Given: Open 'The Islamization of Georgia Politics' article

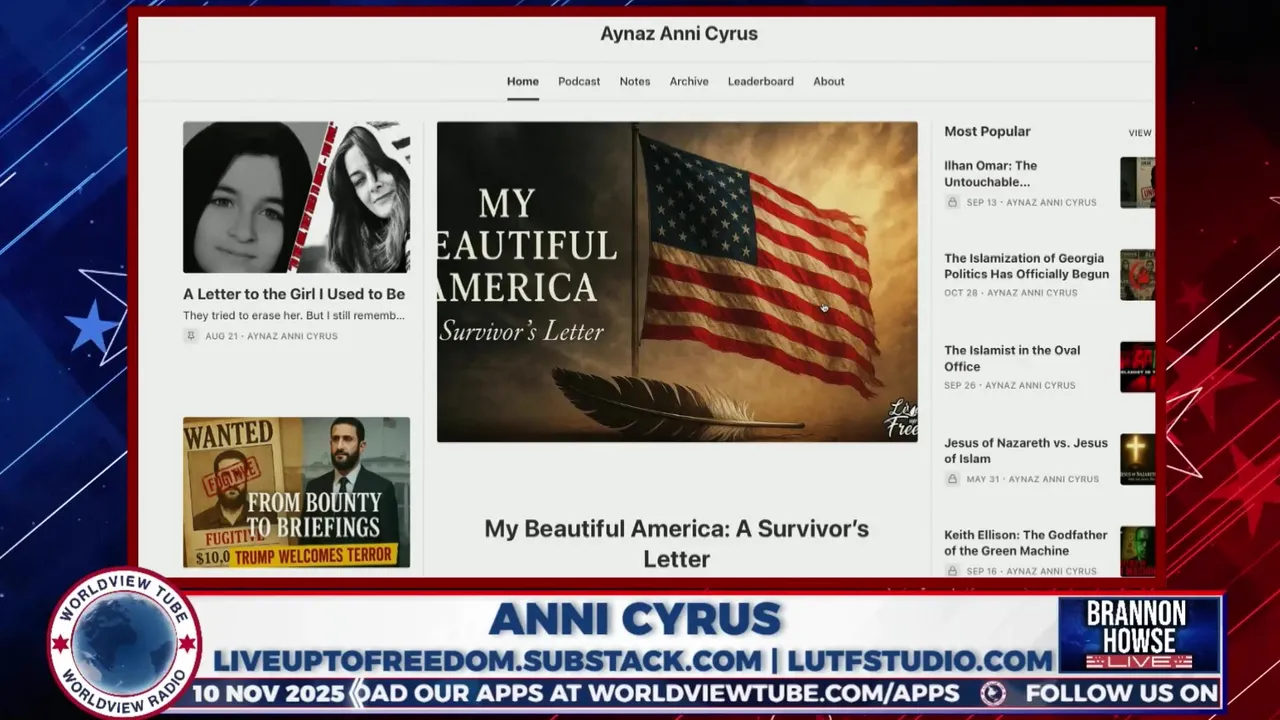Looking at the screenshot, I should [x=1026, y=266].
